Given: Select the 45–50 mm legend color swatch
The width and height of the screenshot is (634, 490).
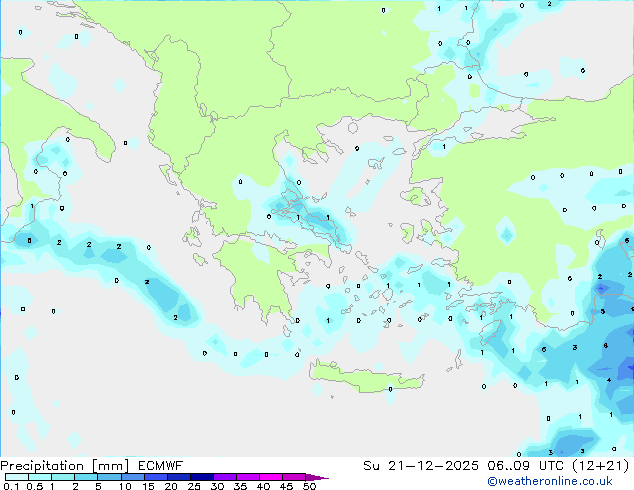Looking at the screenshot, I should [294, 477].
